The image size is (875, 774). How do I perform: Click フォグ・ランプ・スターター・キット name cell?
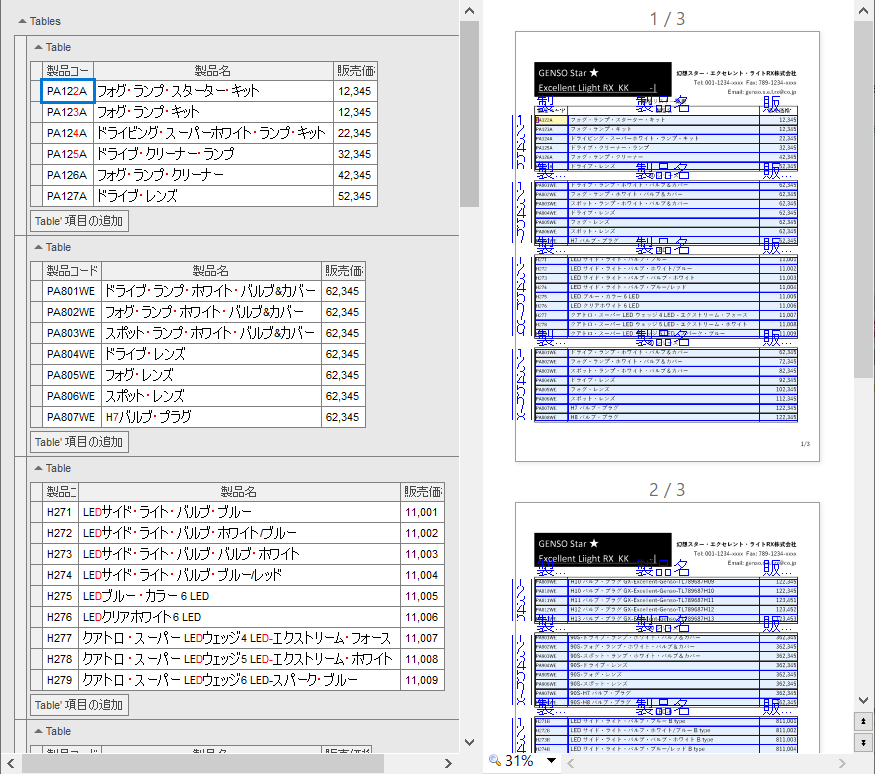pos(213,91)
